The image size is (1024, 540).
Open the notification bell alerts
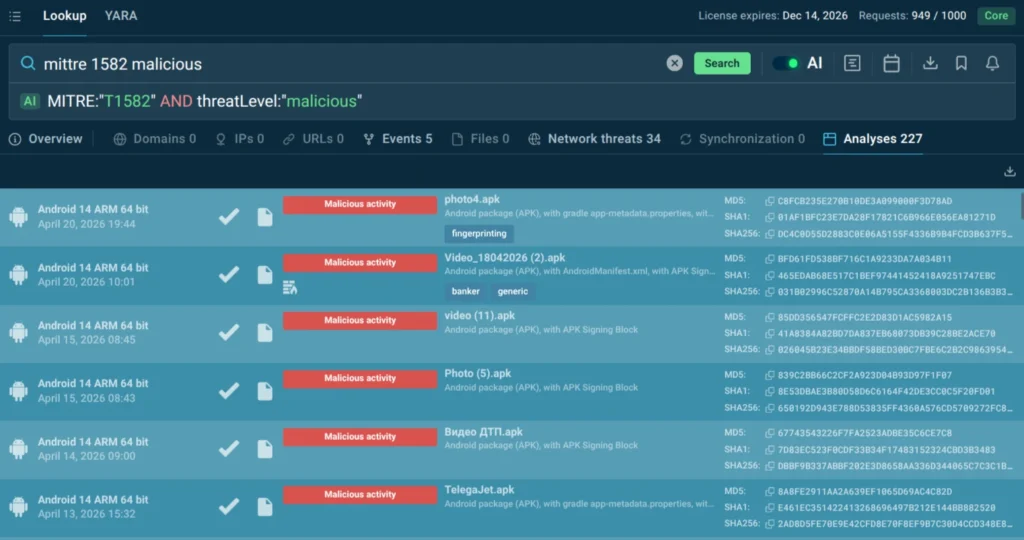point(992,63)
